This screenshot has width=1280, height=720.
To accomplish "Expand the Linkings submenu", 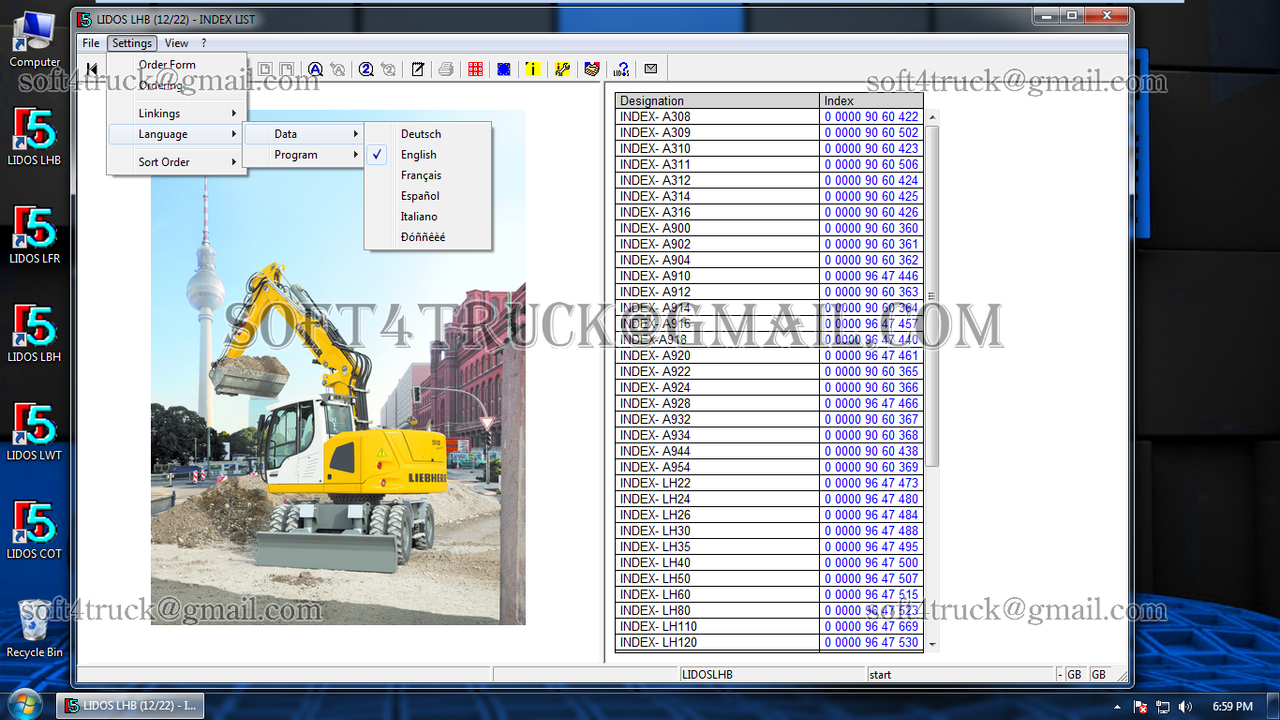I will [177, 113].
